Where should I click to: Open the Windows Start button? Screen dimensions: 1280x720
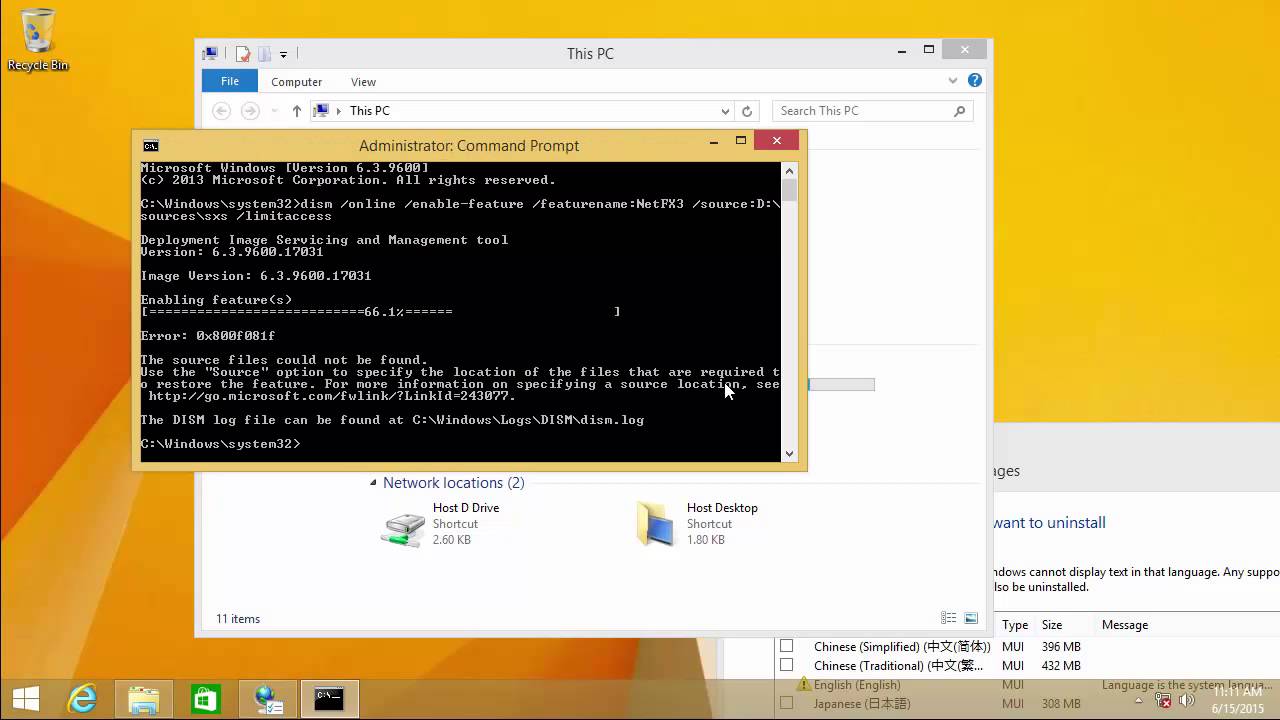click(26, 699)
